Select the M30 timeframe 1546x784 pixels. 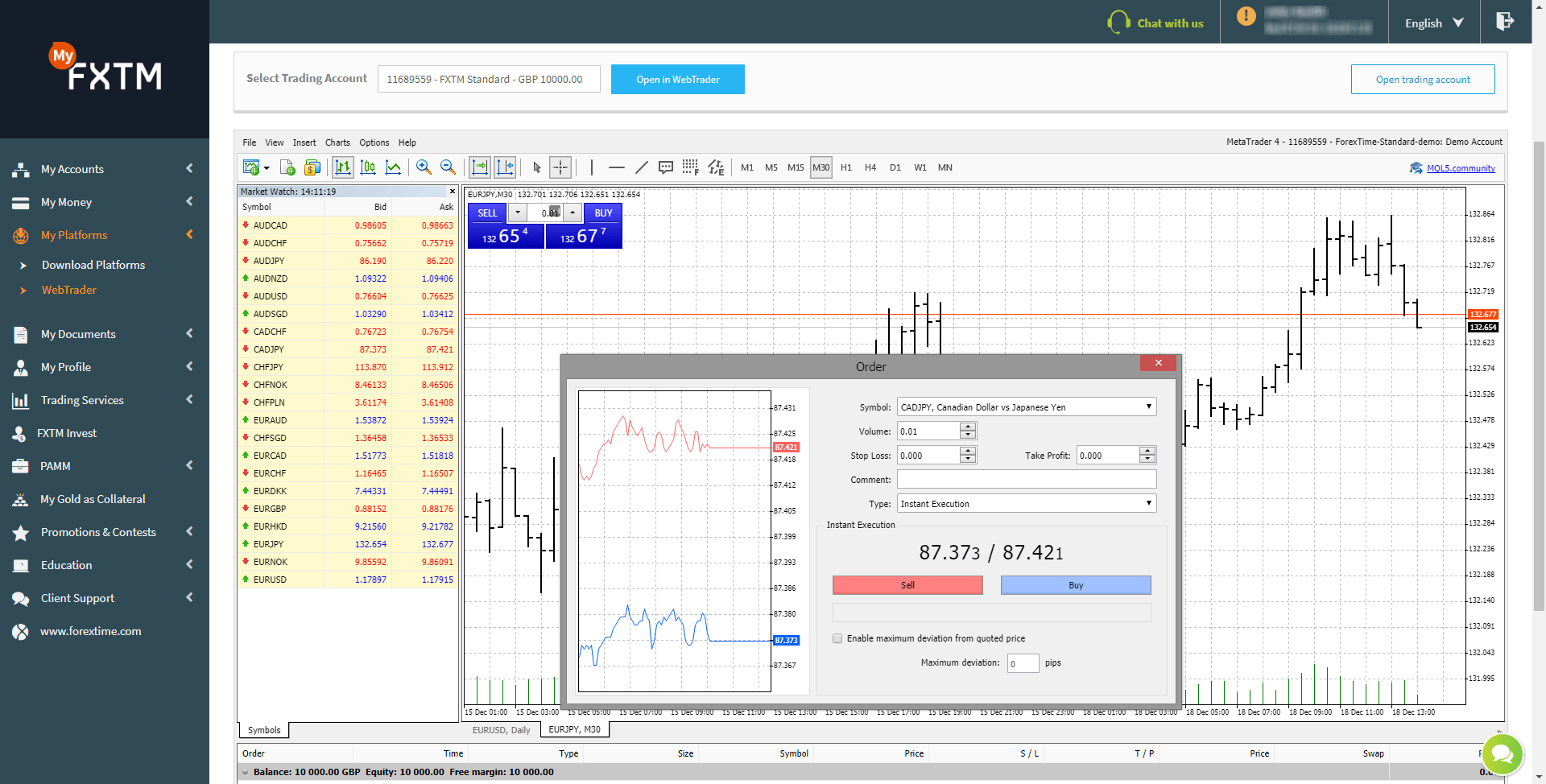click(821, 167)
